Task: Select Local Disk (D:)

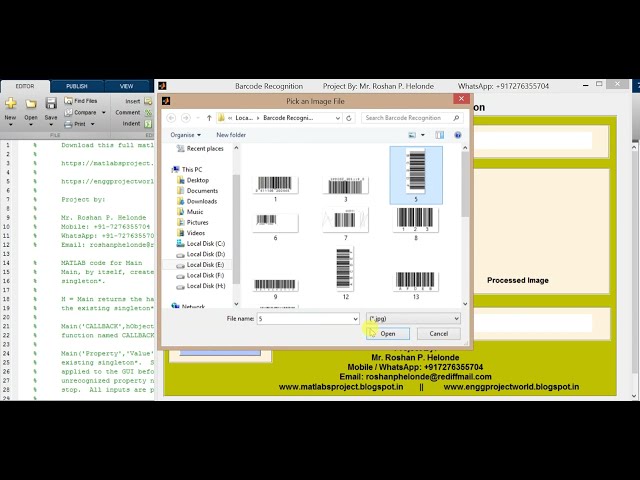Action: 200,254
